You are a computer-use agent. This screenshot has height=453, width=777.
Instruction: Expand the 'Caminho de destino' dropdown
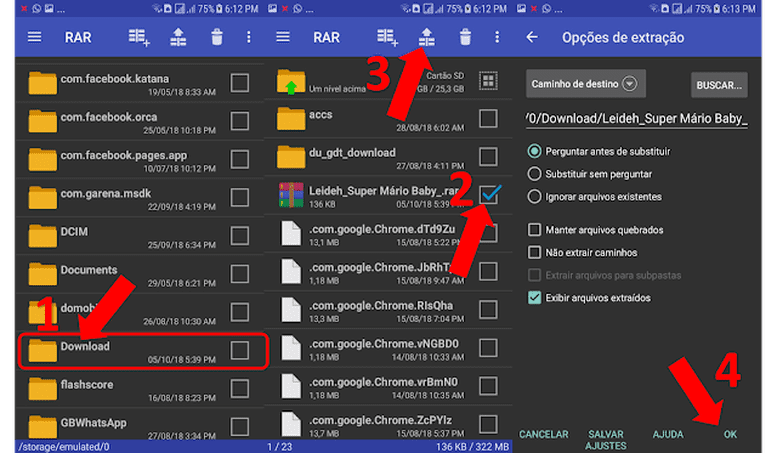[629, 83]
